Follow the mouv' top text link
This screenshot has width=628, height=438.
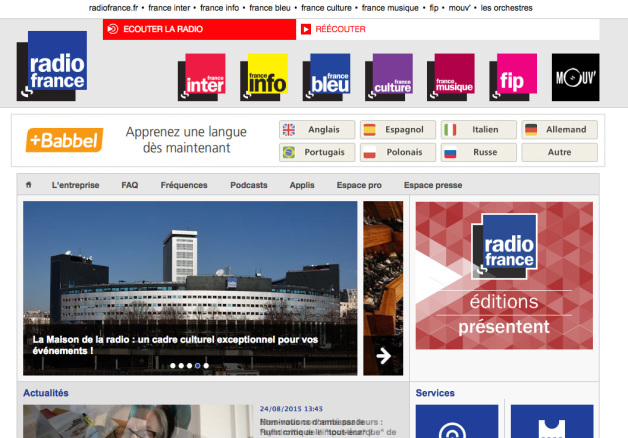pyautogui.click(x=459, y=8)
